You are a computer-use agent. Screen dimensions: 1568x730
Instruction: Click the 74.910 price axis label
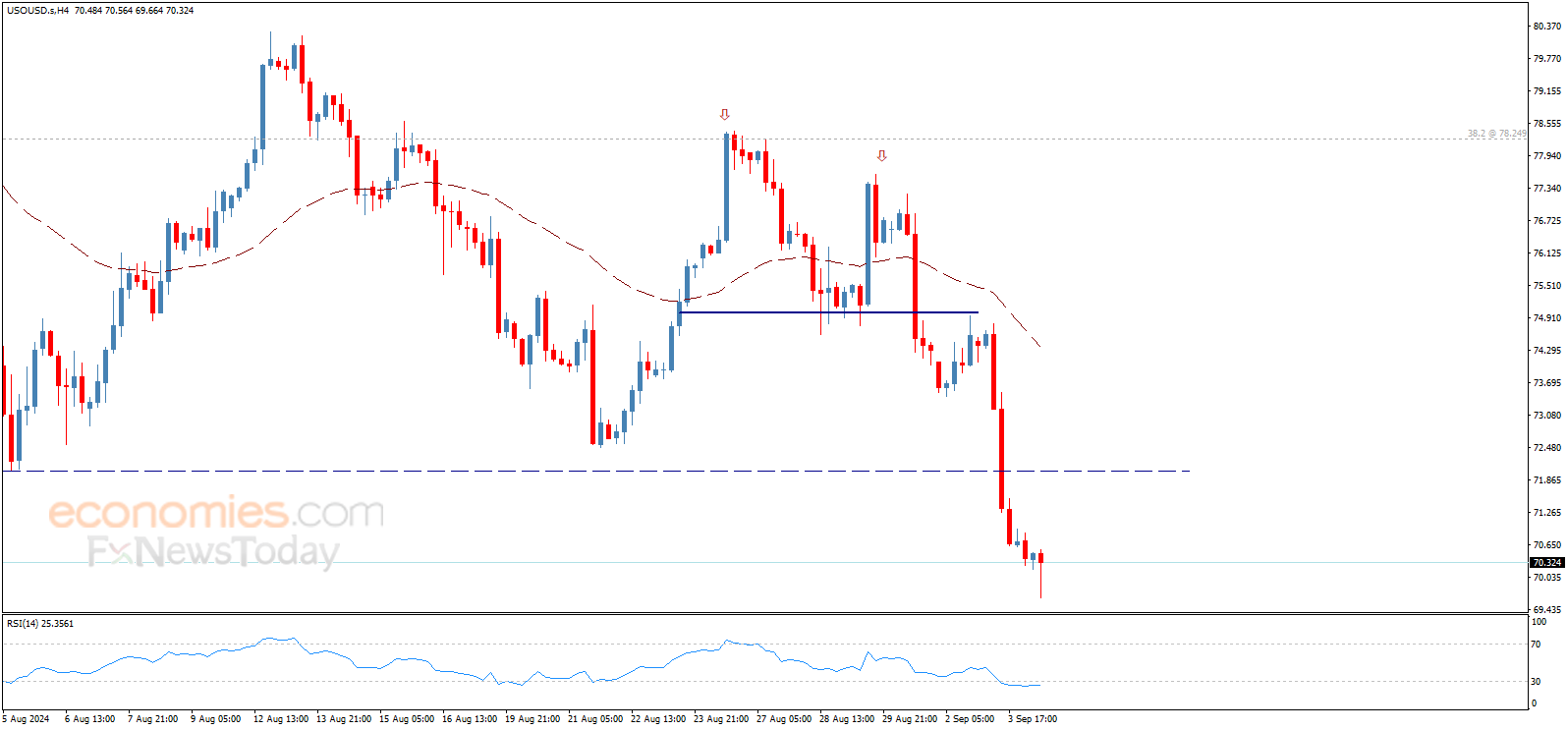click(1547, 318)
